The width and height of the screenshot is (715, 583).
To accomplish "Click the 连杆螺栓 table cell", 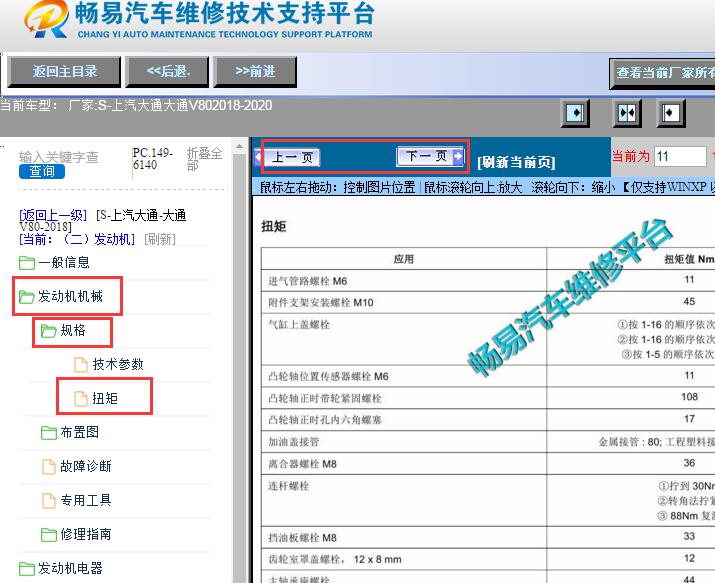I will 404,500.
